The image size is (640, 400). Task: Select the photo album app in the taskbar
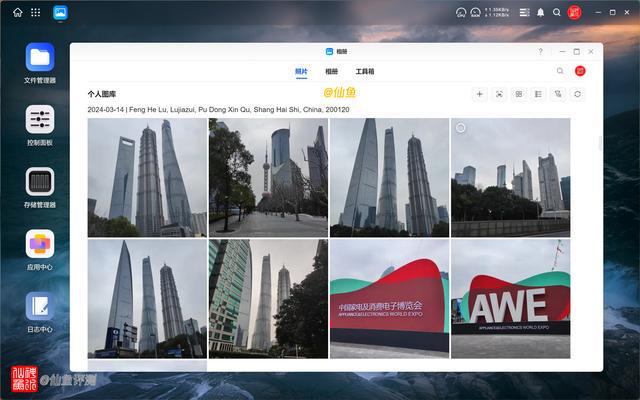click(60, 13)
